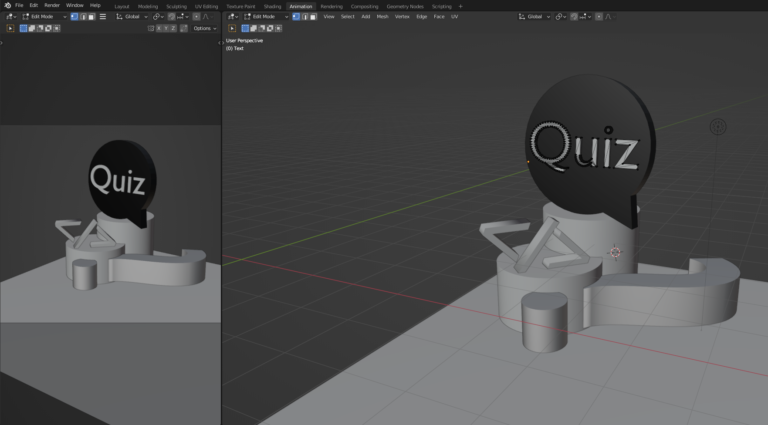Image resolution: width=768 pixels, height=425 pixels.
Task: Open the Edit menu
Action: [34, 5]
